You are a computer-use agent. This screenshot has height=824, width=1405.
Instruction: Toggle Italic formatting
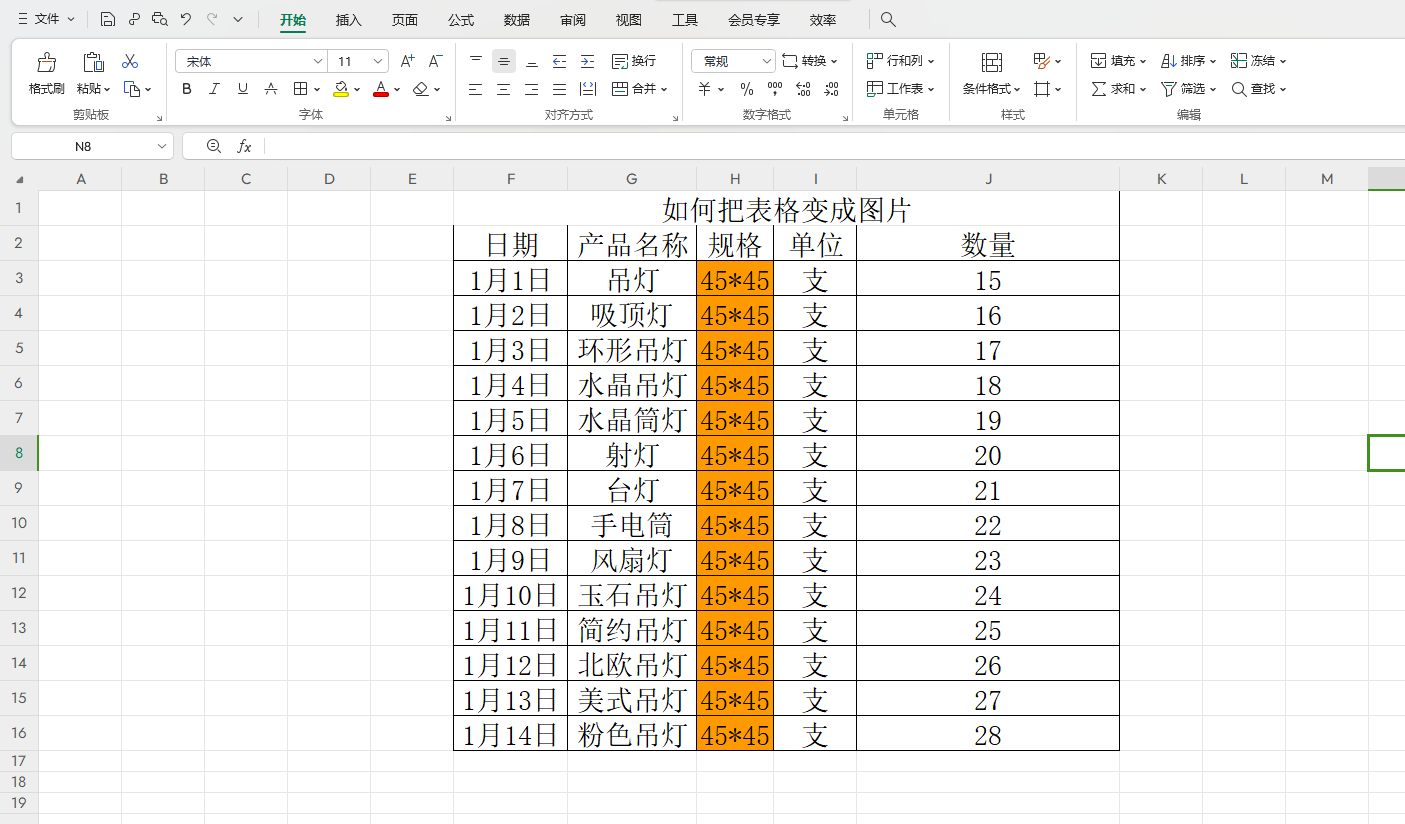[x=214, y=89]
